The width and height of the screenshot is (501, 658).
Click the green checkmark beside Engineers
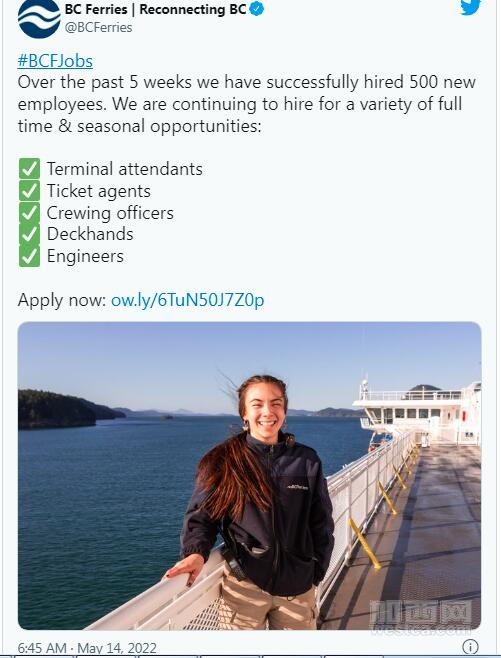click(x=29, y=256)
